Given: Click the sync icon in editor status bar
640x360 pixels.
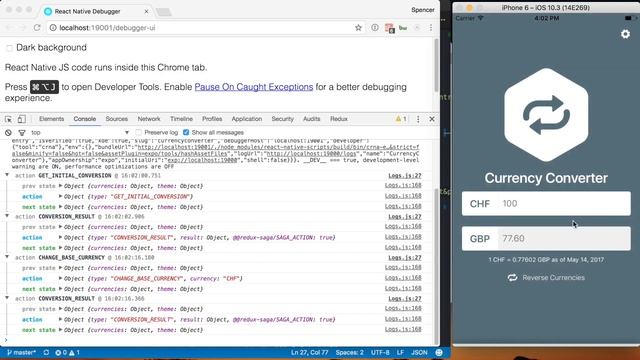Looking at the screenshot, I should pos(46,352).
